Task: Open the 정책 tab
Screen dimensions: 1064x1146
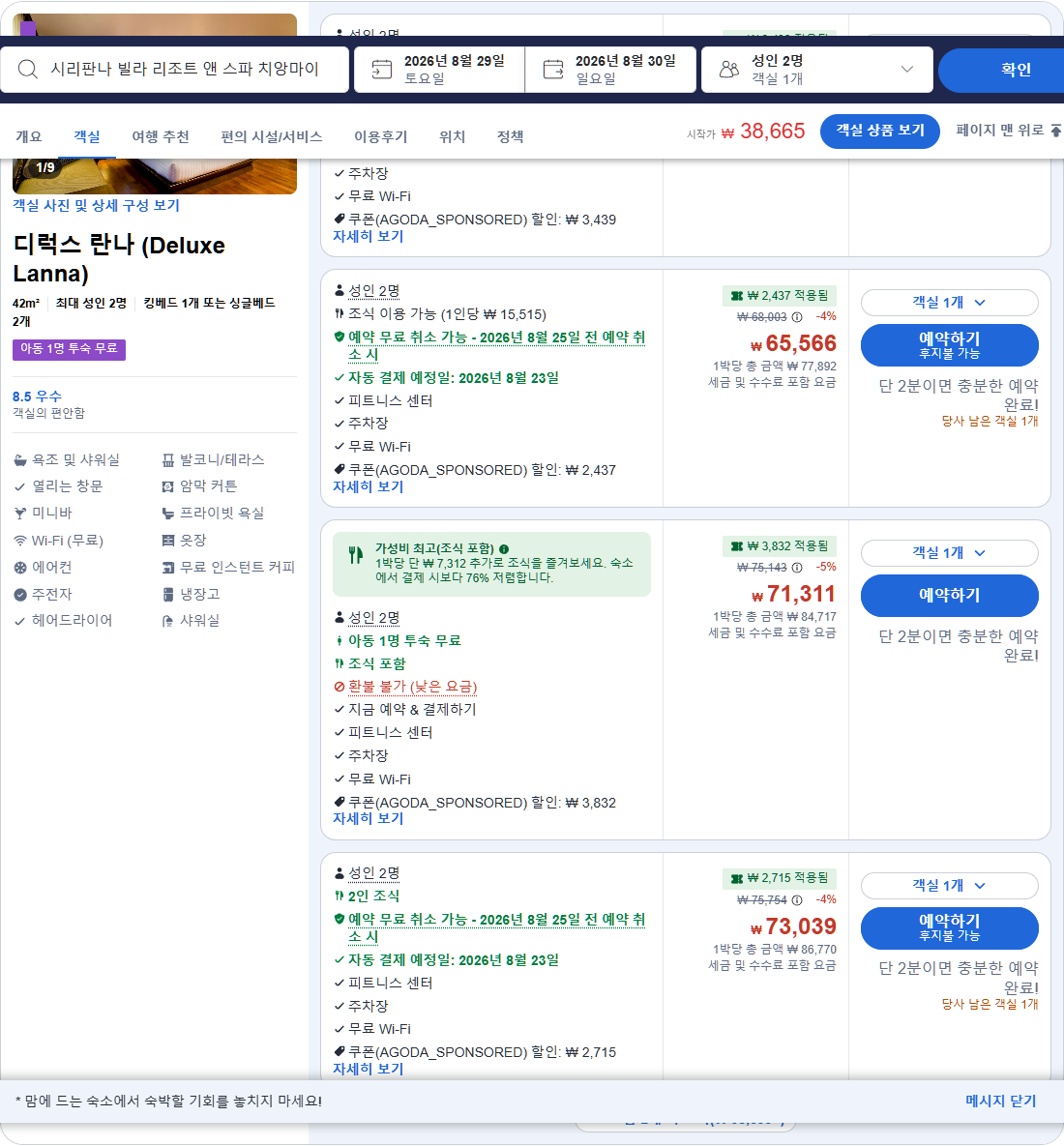Action: [x=510, y=136]
